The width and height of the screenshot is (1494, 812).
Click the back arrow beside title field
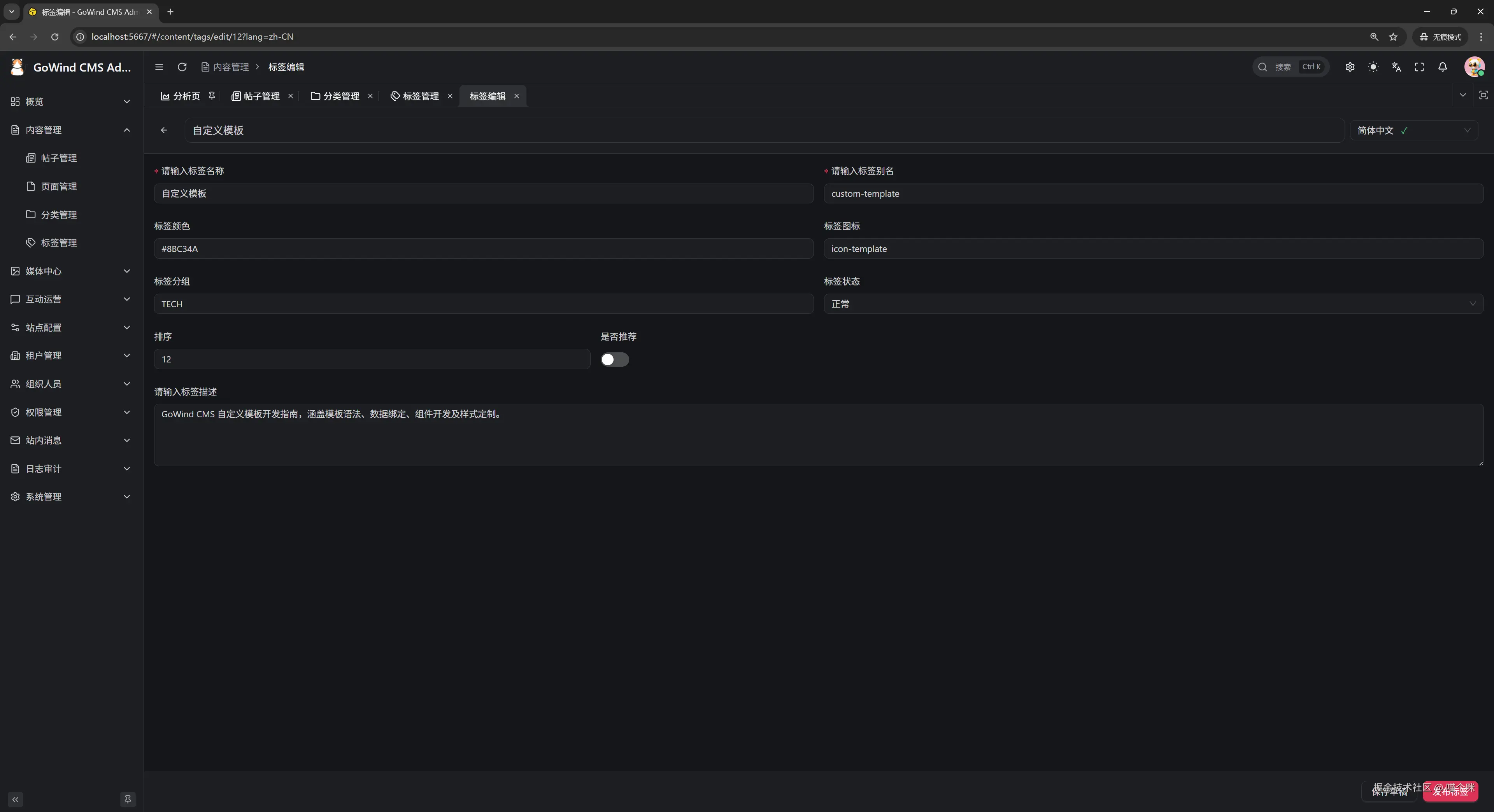tap(164, 130)
